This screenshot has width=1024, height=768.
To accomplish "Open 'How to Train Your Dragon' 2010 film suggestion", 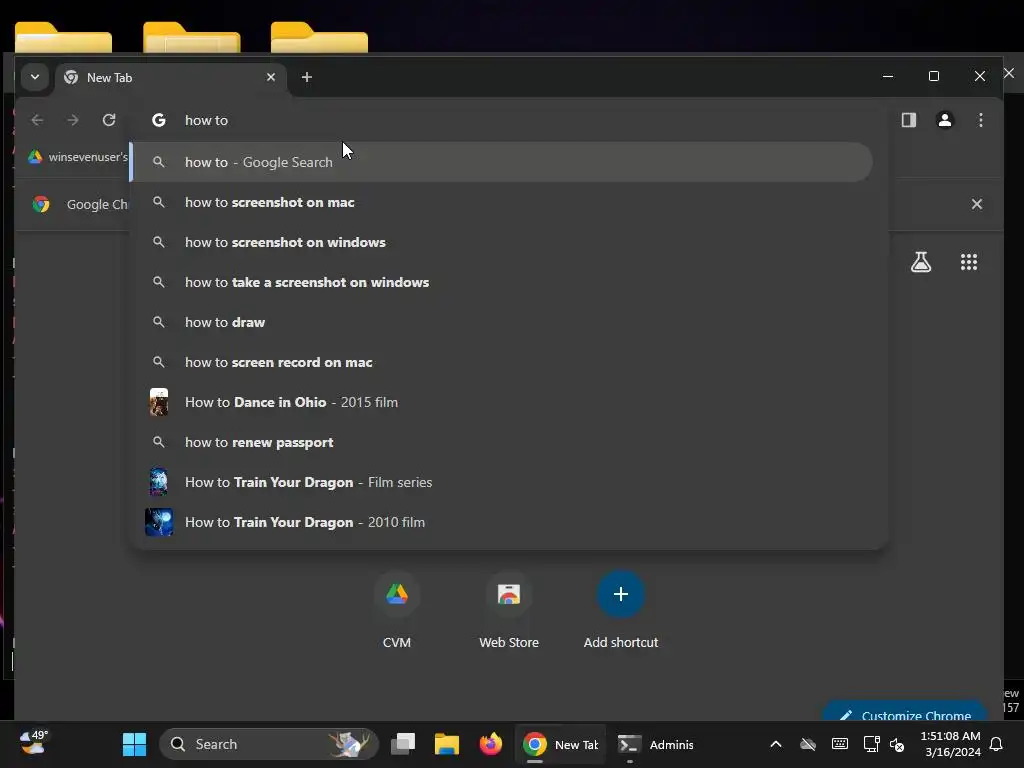I will [502, 522].
